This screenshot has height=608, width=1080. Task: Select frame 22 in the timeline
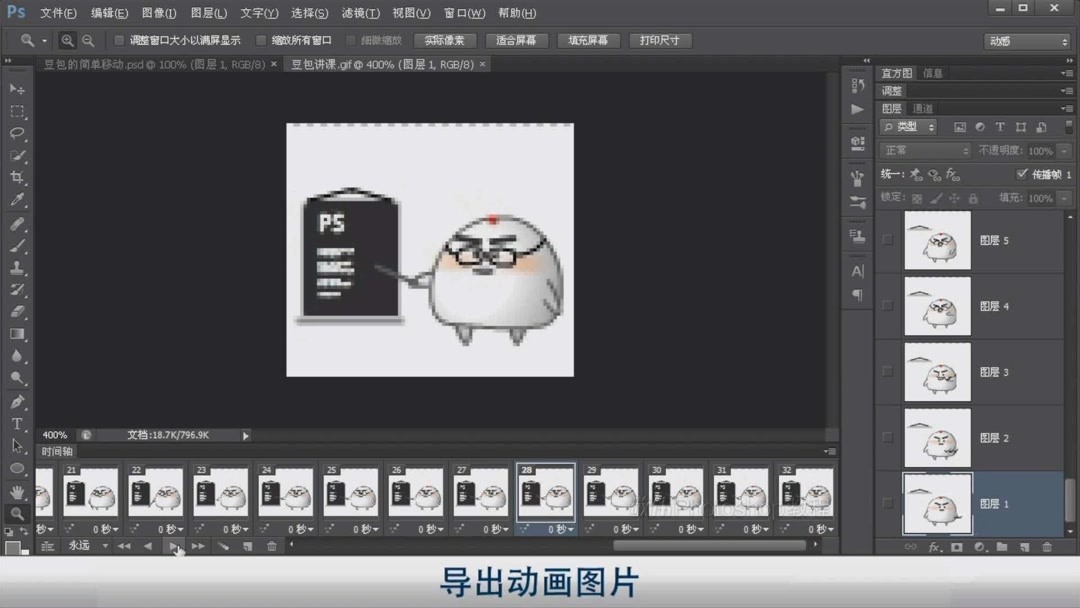[x=155, y=492]
